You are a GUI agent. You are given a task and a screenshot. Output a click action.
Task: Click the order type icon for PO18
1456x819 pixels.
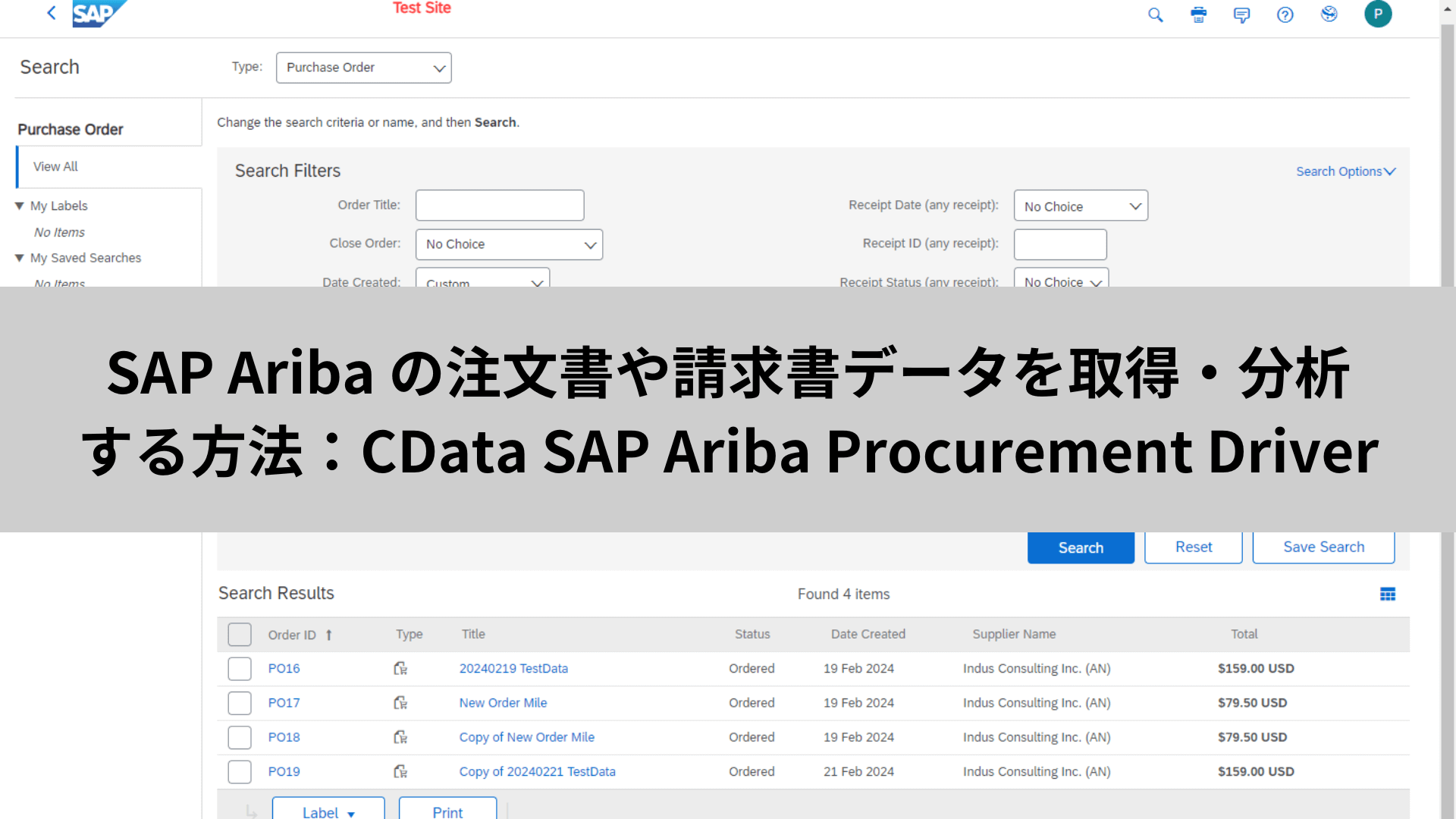coord(400,737)
